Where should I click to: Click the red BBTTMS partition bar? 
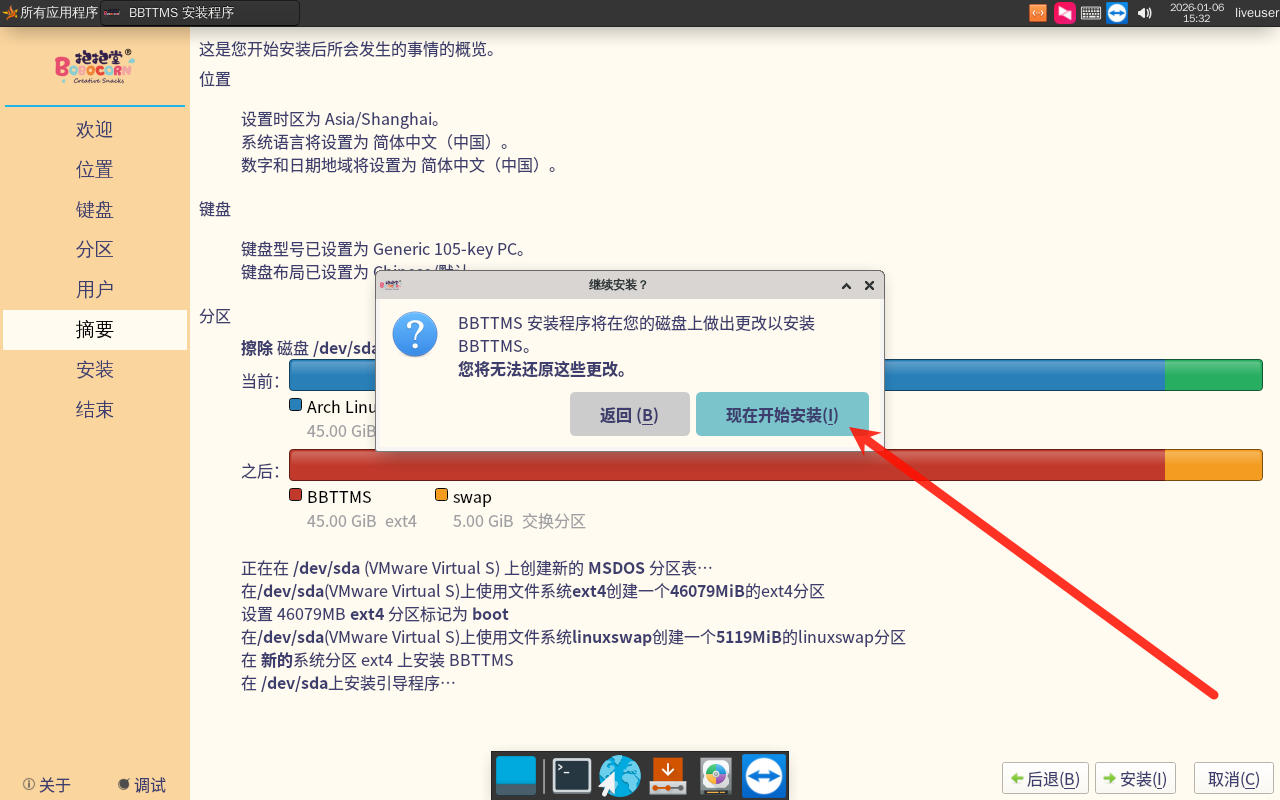coord(726,465)
